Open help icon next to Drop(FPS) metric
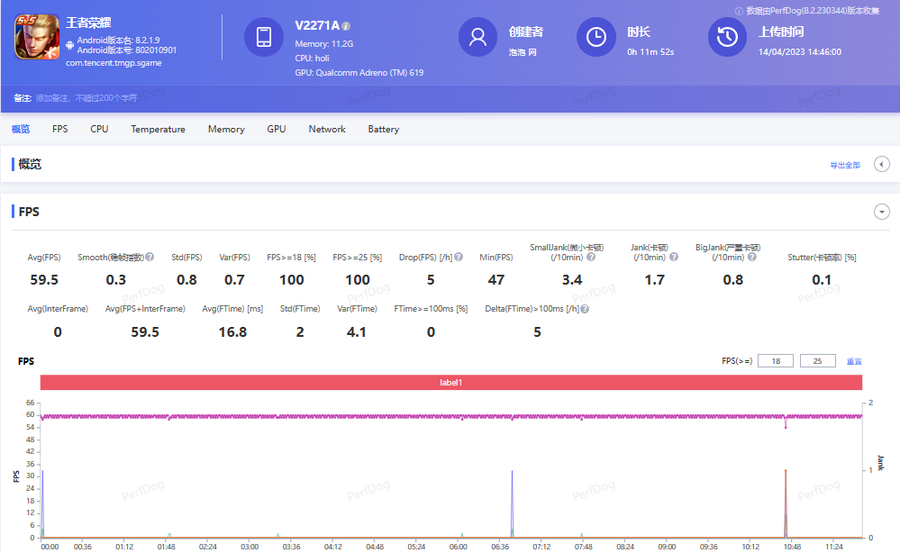Viewport: 900px width, 553px height. 459,257
